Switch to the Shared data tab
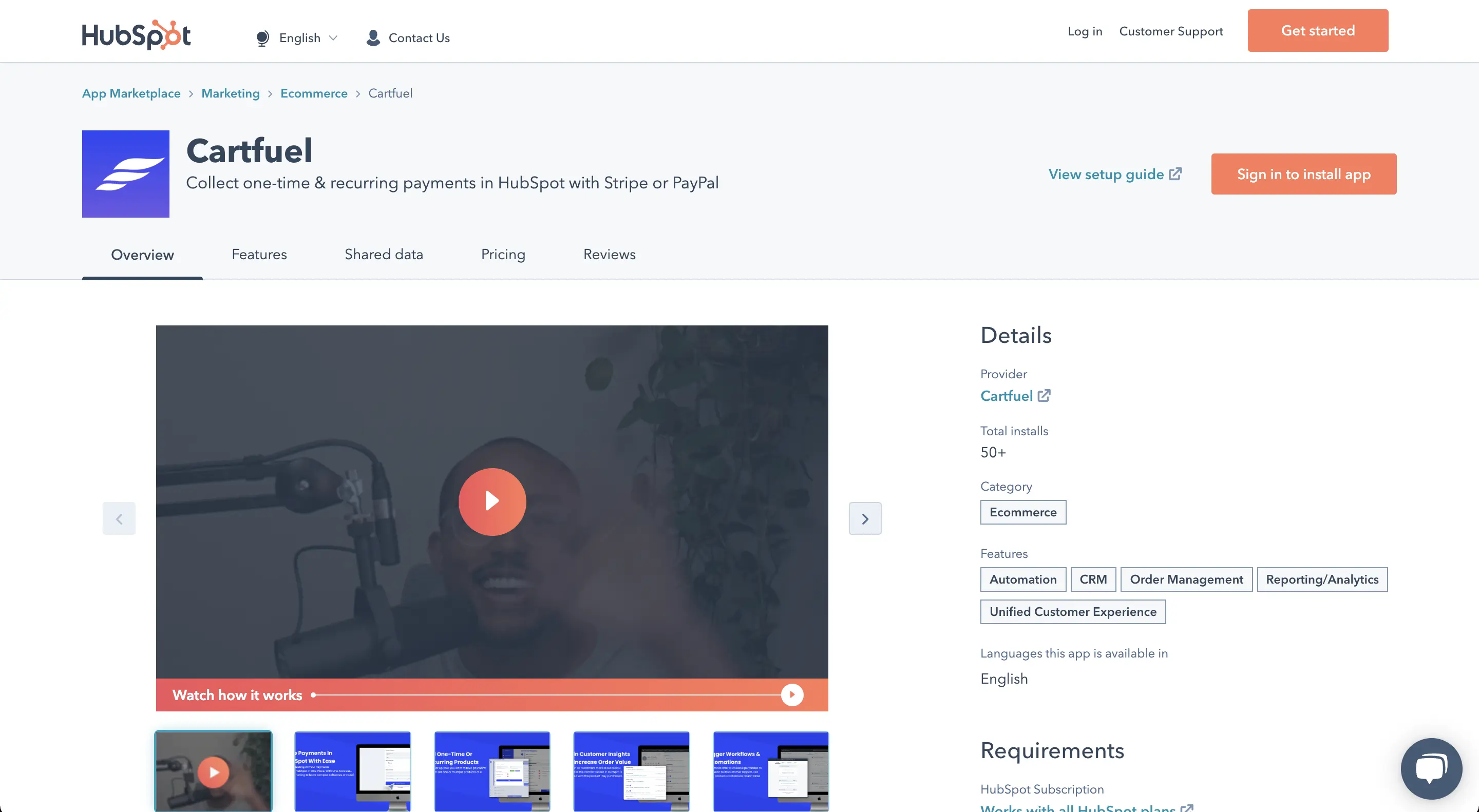Viewport: 1479px width, 812px height. 384,254
